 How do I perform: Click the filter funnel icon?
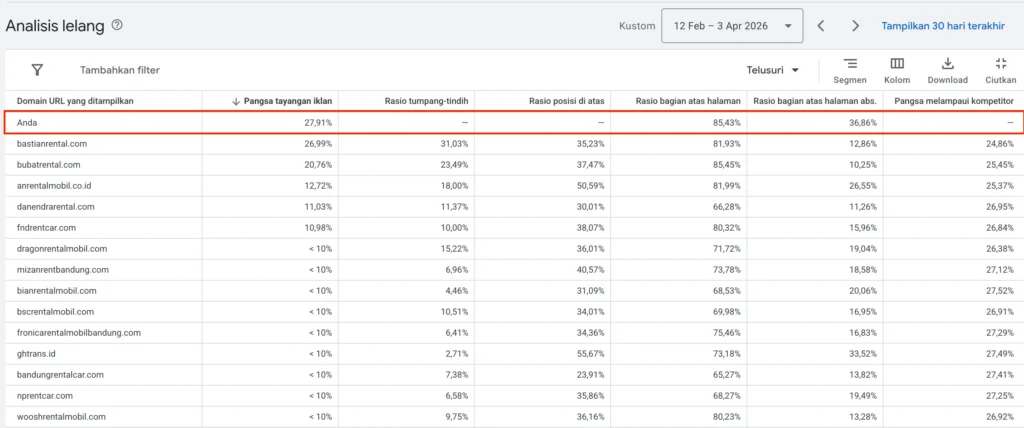coord(37,70)
